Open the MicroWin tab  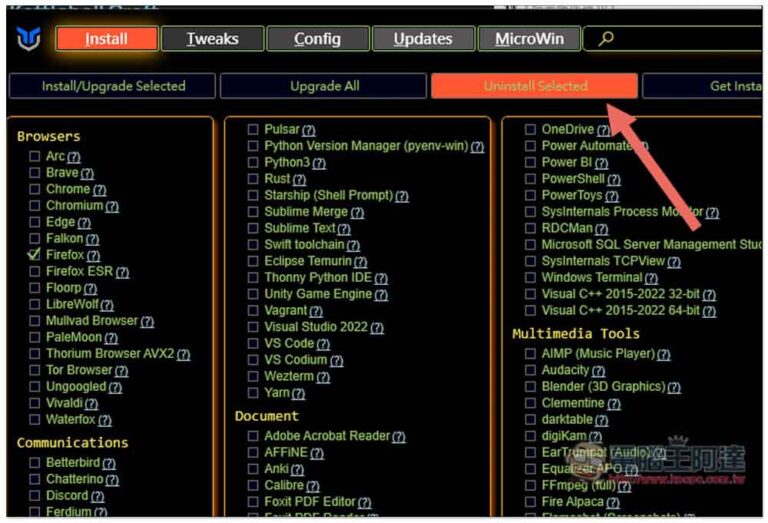(529, 39)
